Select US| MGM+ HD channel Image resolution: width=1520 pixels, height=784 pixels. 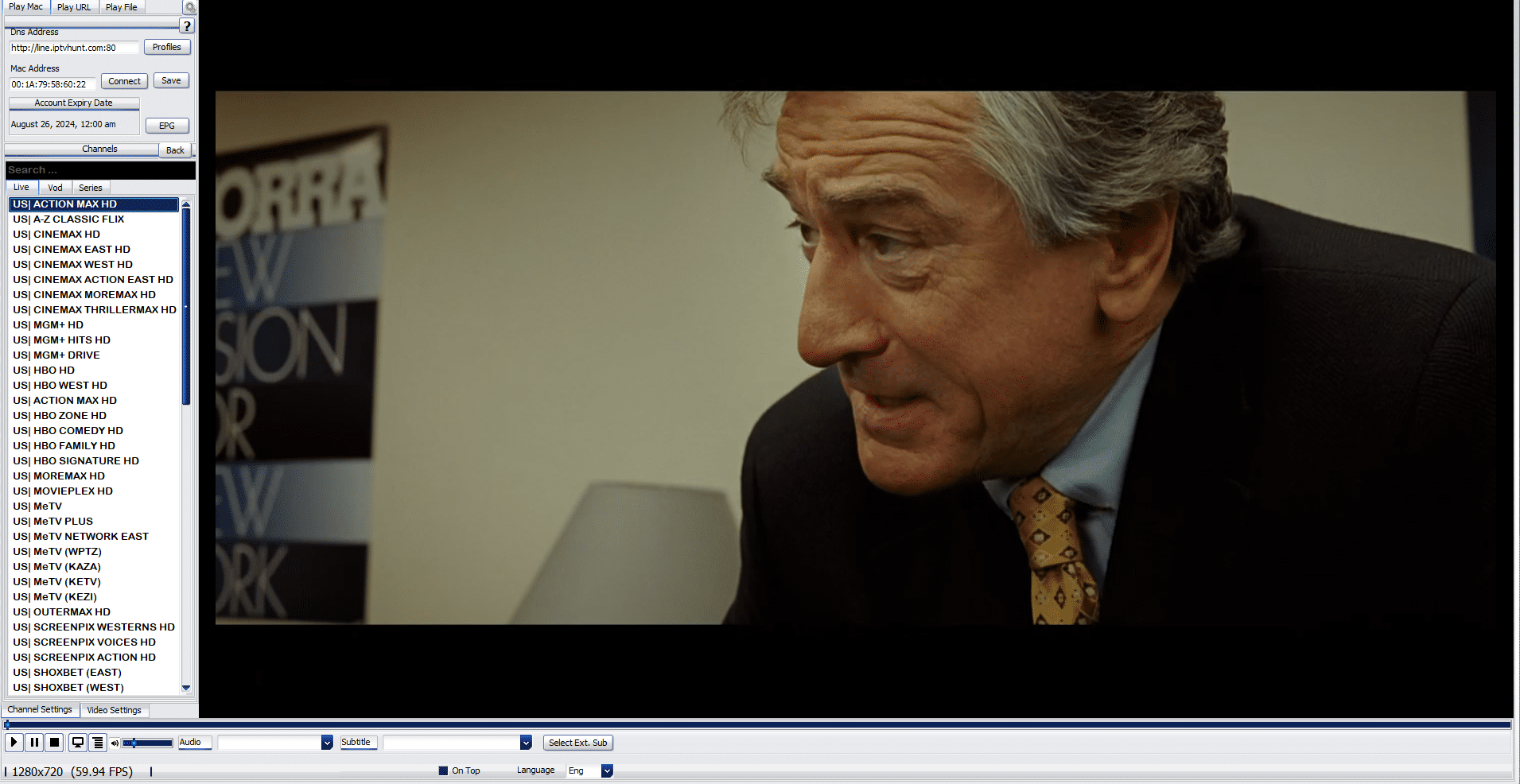[x=94, y=325]
